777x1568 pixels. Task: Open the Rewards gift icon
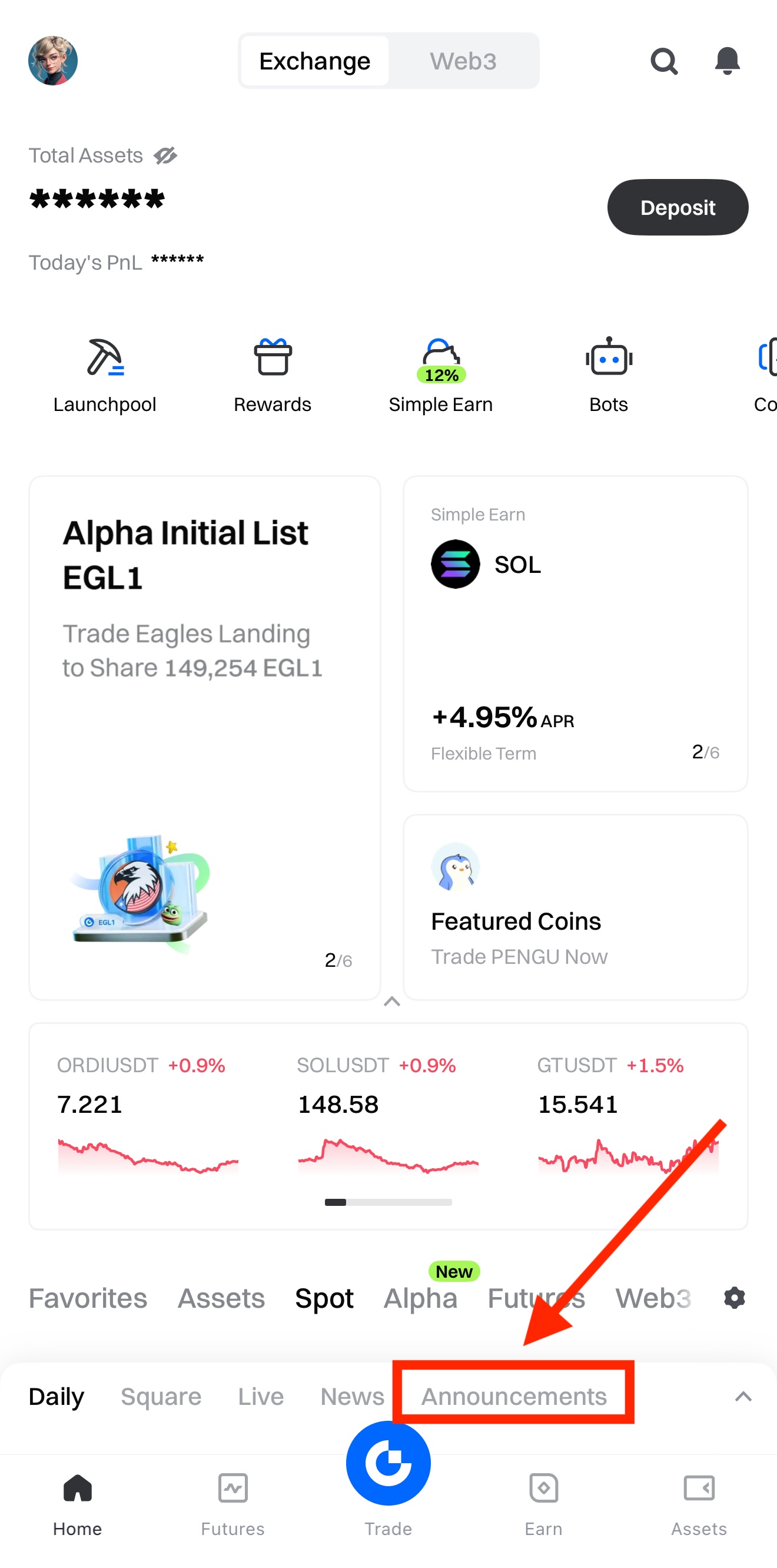pyautogui.click(x=273, y=358)
